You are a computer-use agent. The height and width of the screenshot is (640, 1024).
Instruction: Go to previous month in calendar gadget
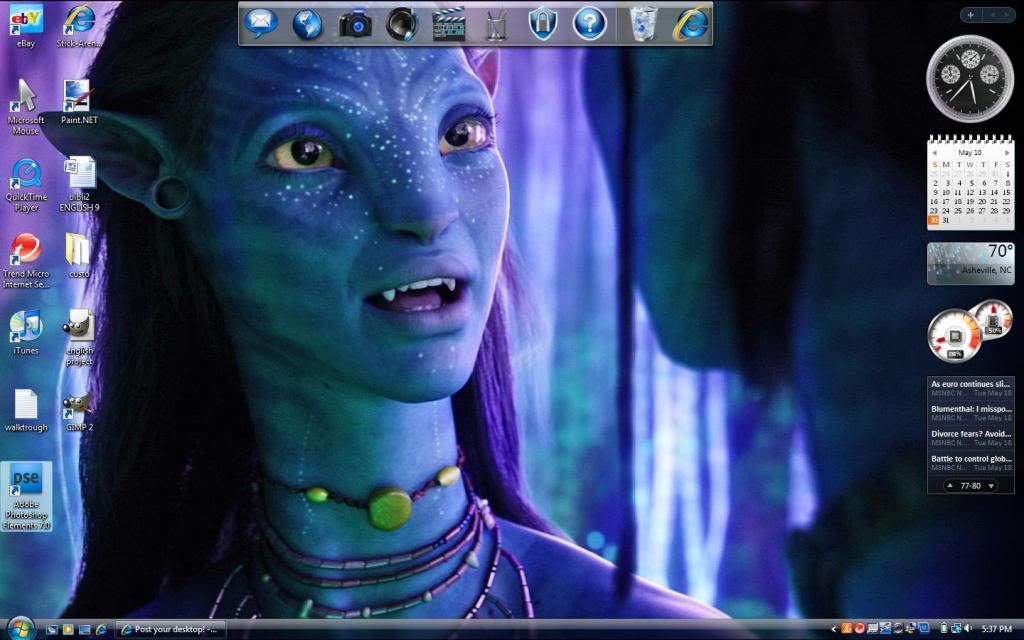[934, 153]
